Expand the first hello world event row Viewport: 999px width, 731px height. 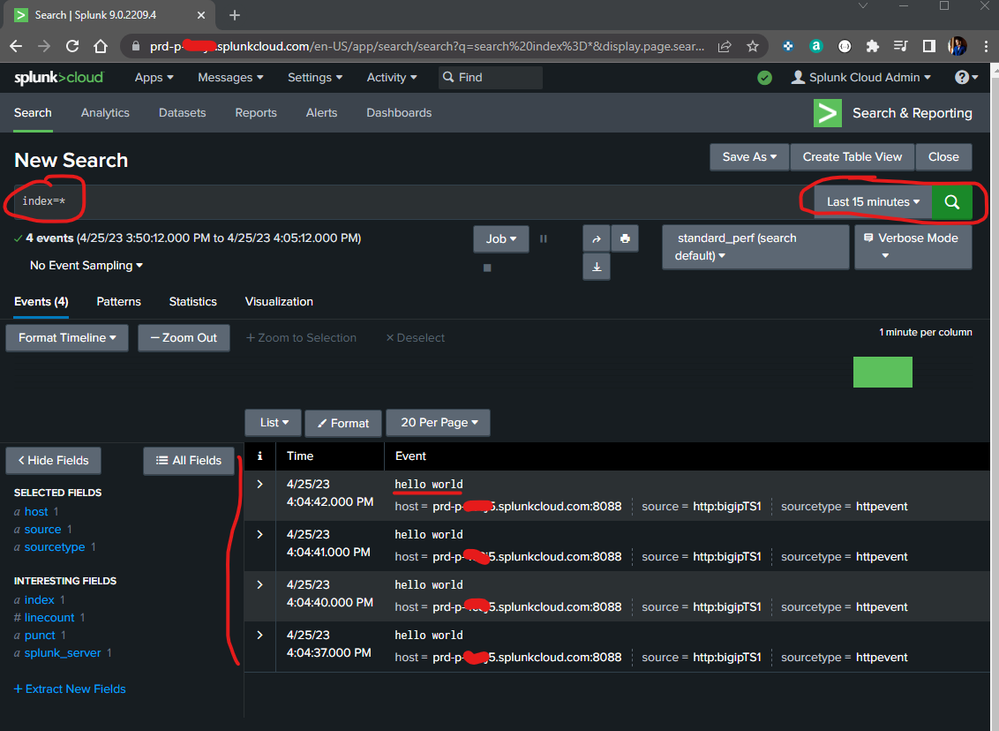pos(260,485)
